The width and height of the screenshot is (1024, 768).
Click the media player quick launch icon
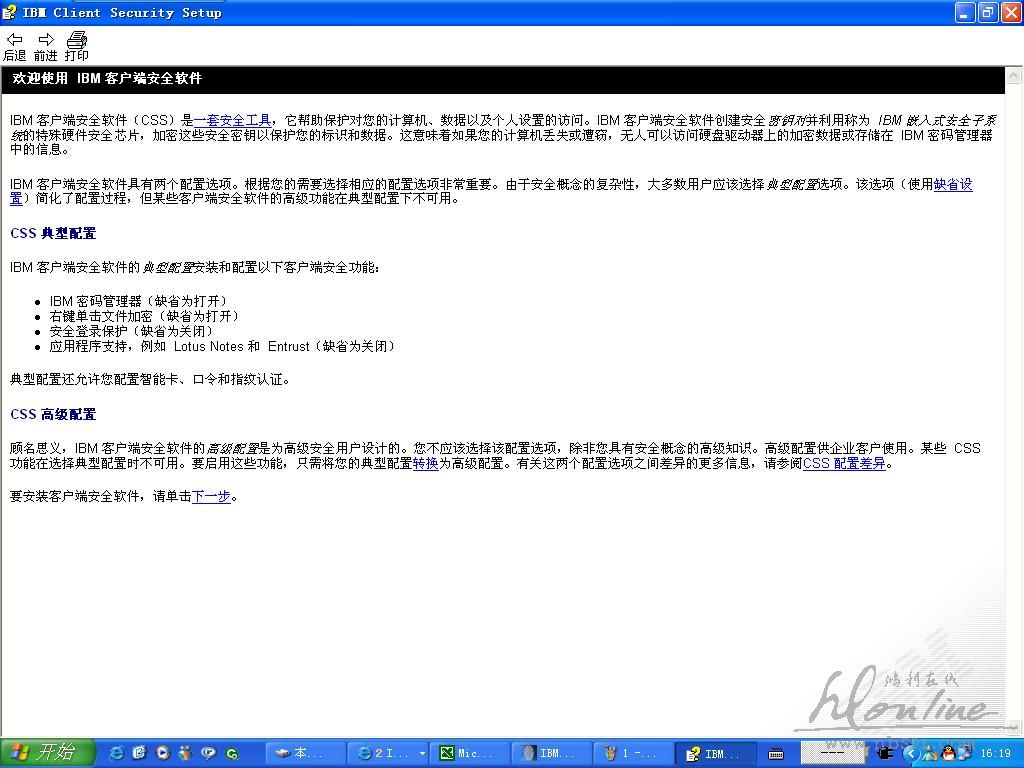[163, 753]
